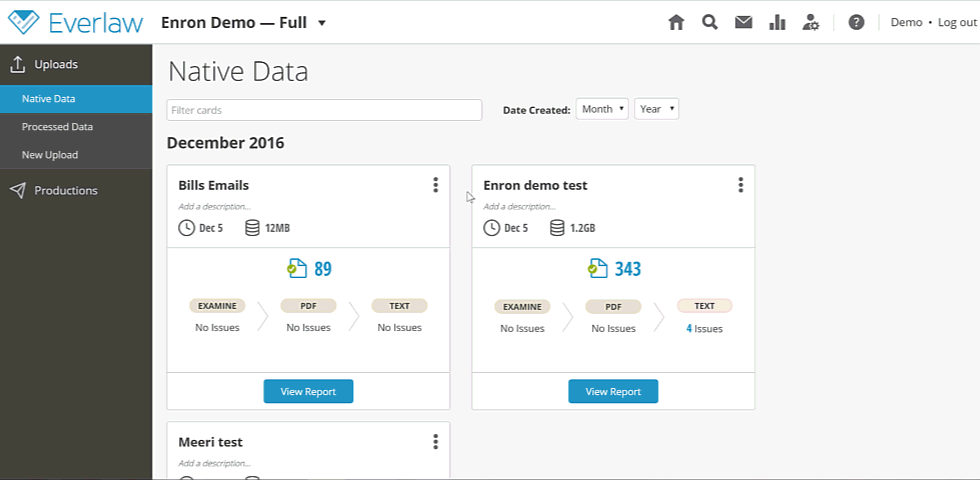Open the analytics bar chart icon

click(x=777, y=22)
